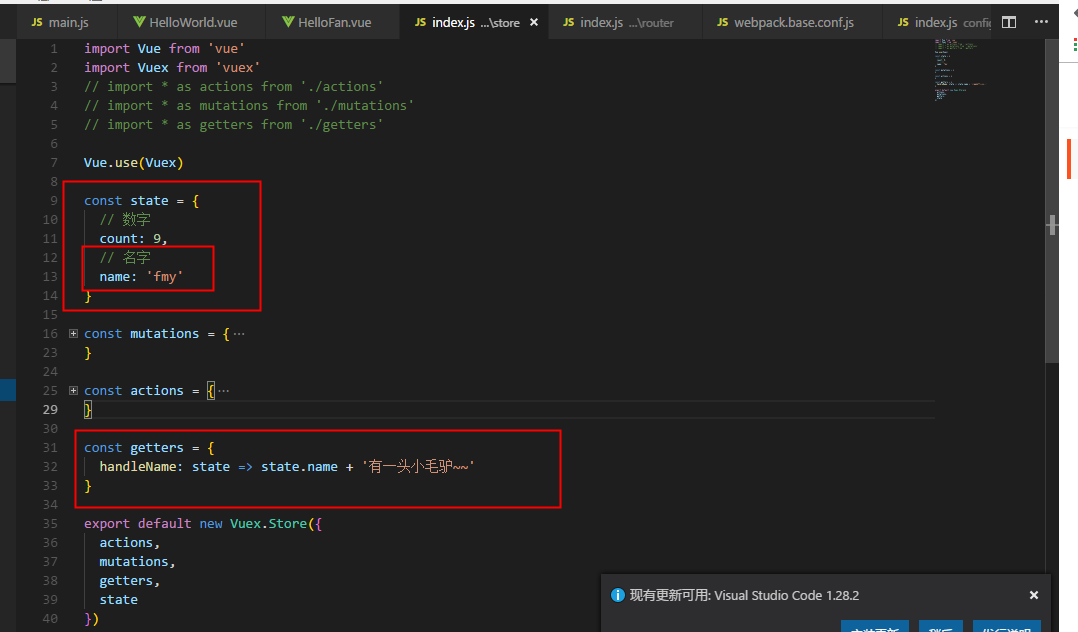1078x632 pixels.
Task: Click line number 35 in the gutter
Action: click(50, 524)
